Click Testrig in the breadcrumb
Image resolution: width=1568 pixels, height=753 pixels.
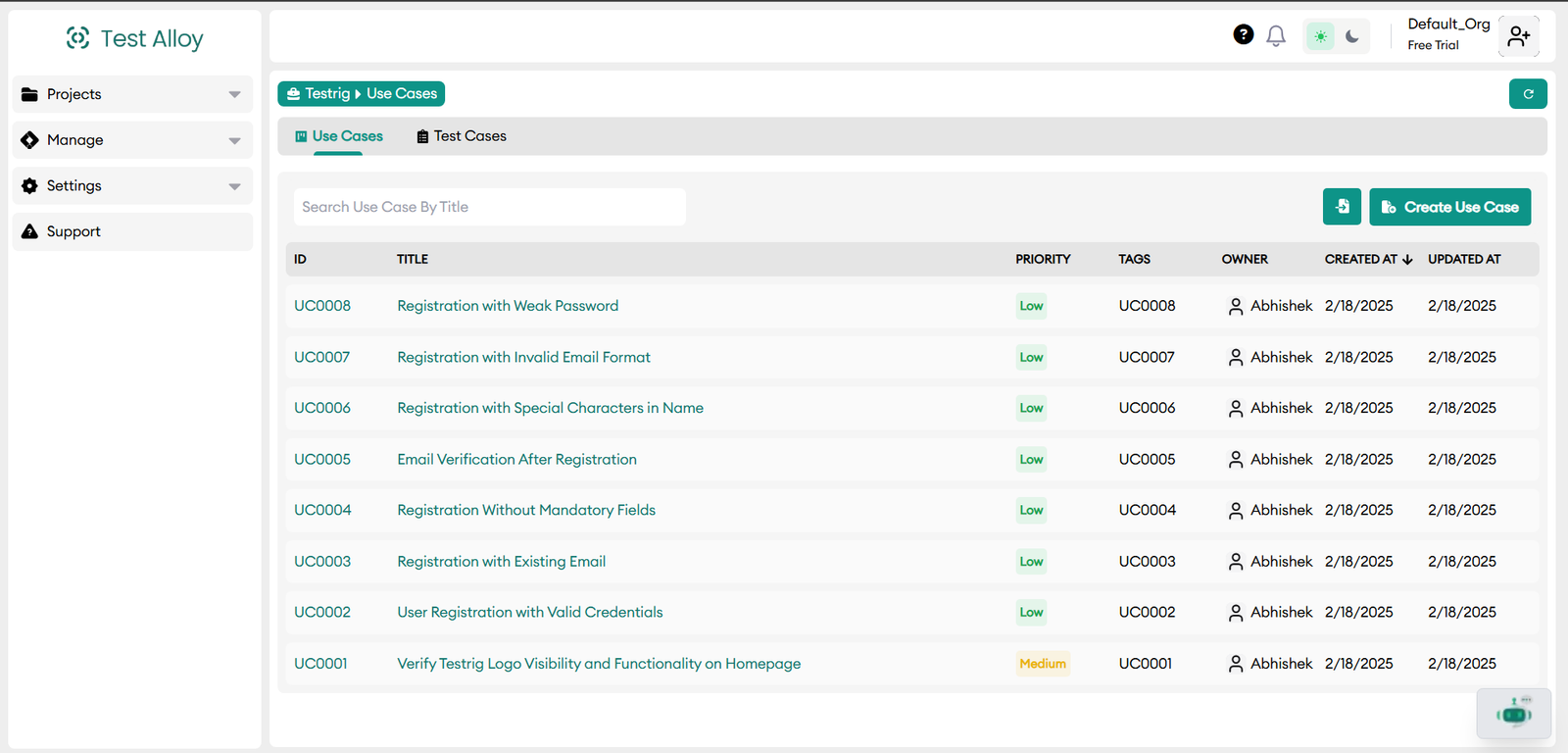(327, 94)
